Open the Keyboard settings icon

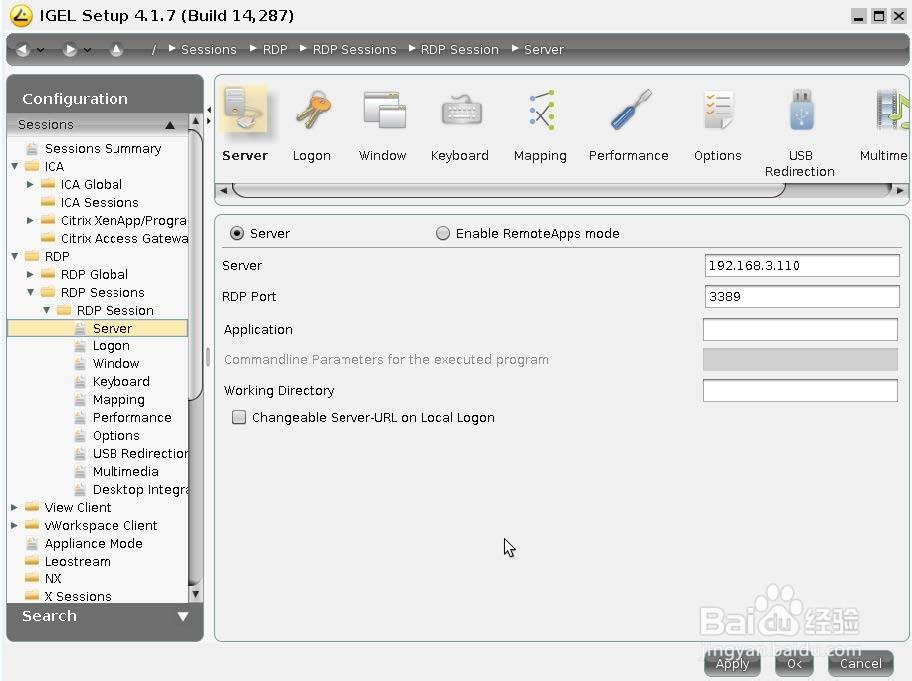pyautogui.click(x=461, y=110)
